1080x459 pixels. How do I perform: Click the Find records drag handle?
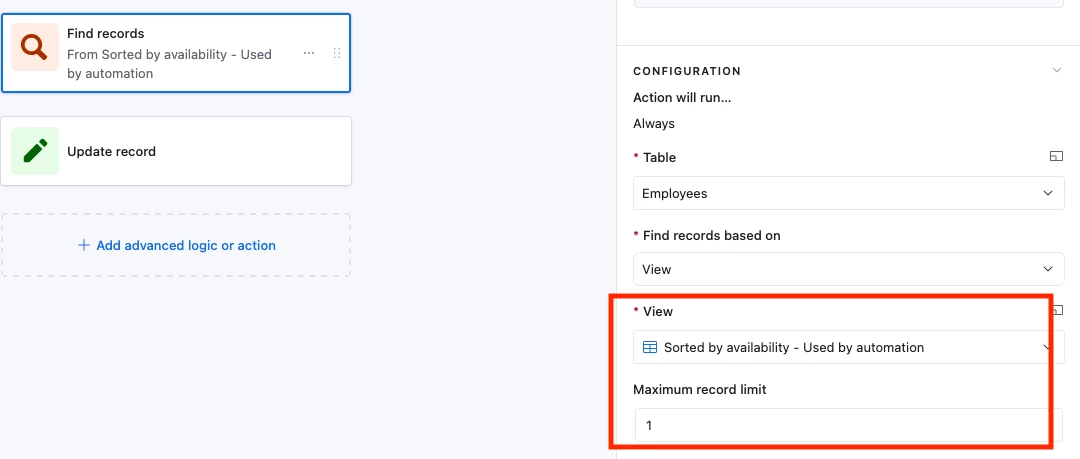pyautogui.click(x=336, y=53)
